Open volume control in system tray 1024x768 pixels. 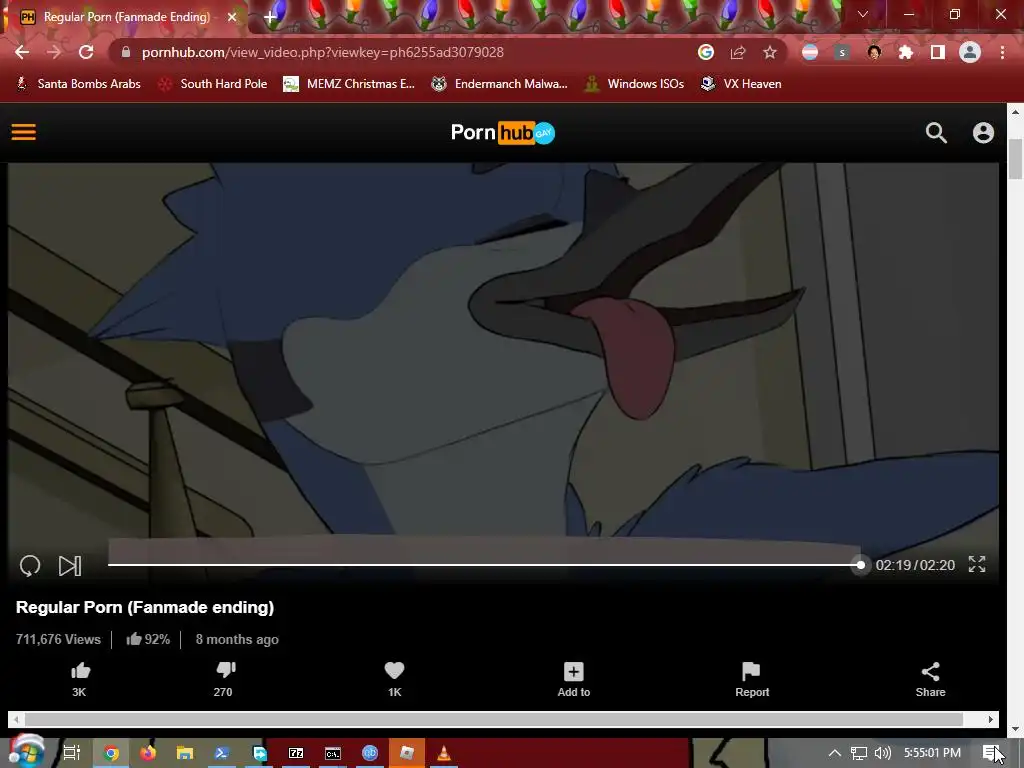coord(882,753)
